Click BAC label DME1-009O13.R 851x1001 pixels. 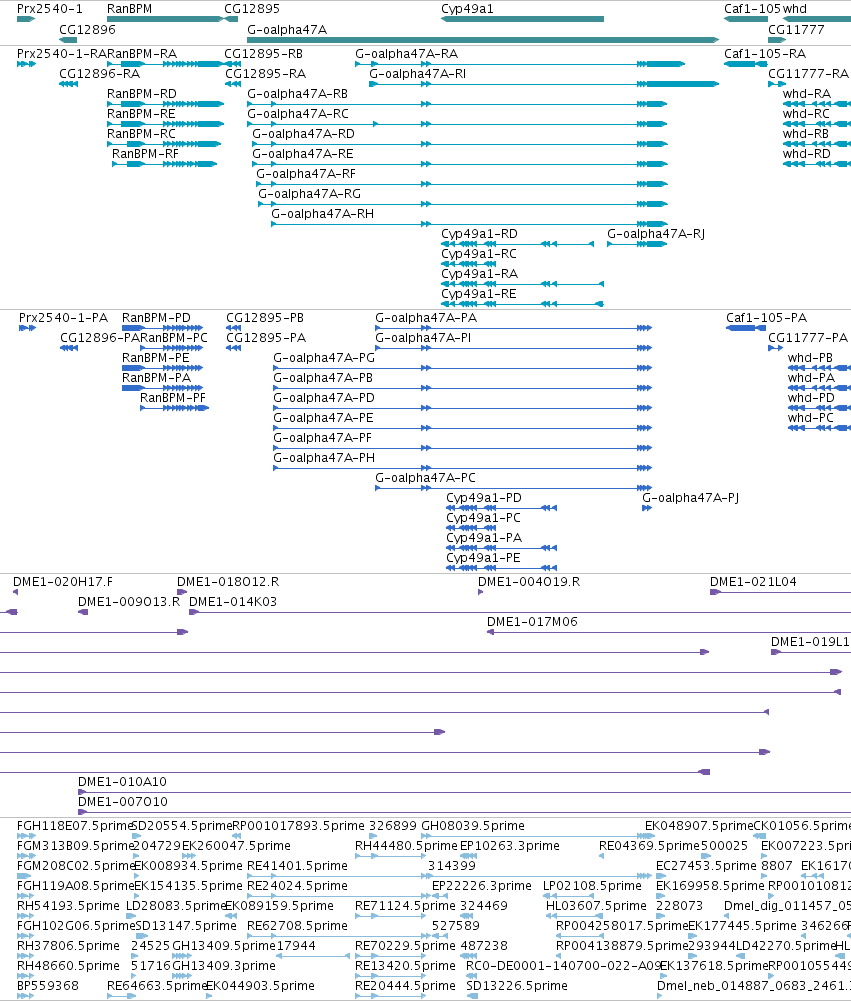(129, 602)
